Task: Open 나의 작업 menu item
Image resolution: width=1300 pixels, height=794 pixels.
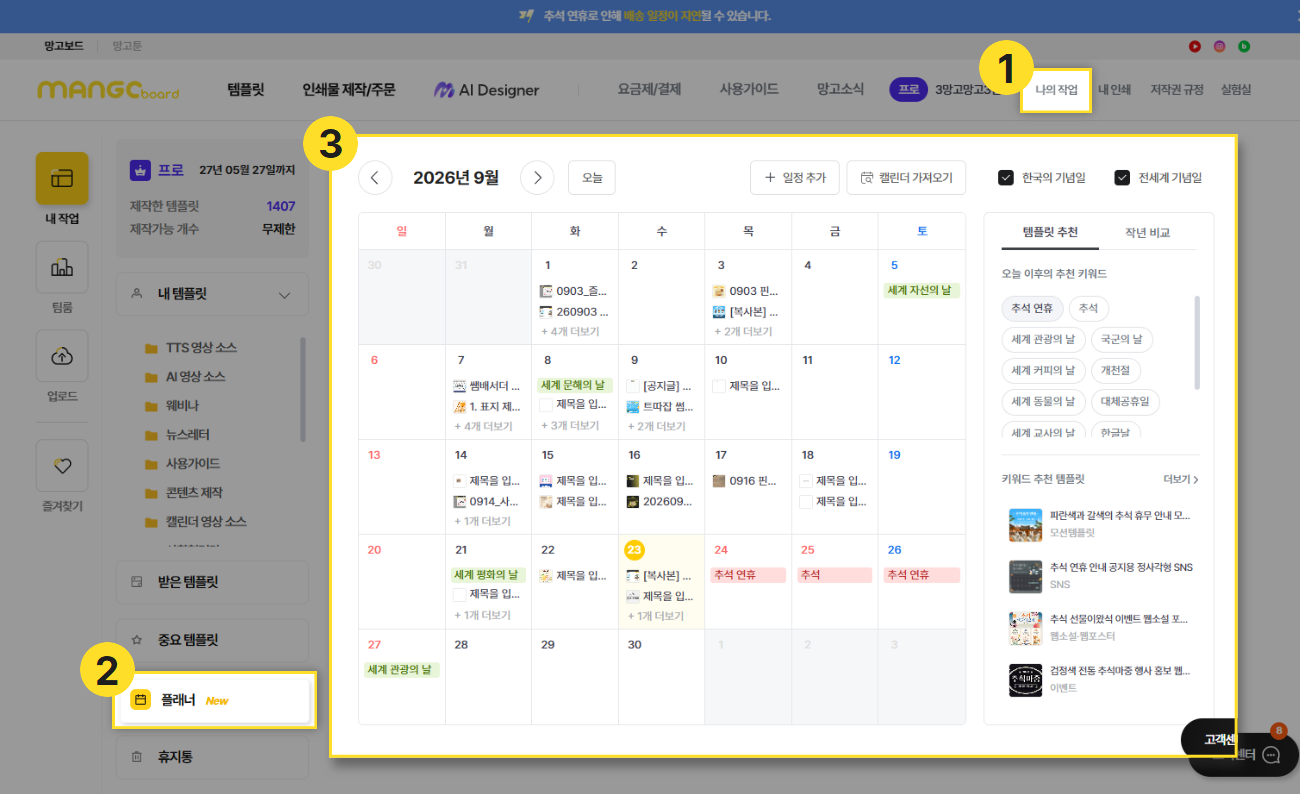Action: point(1056,90)
